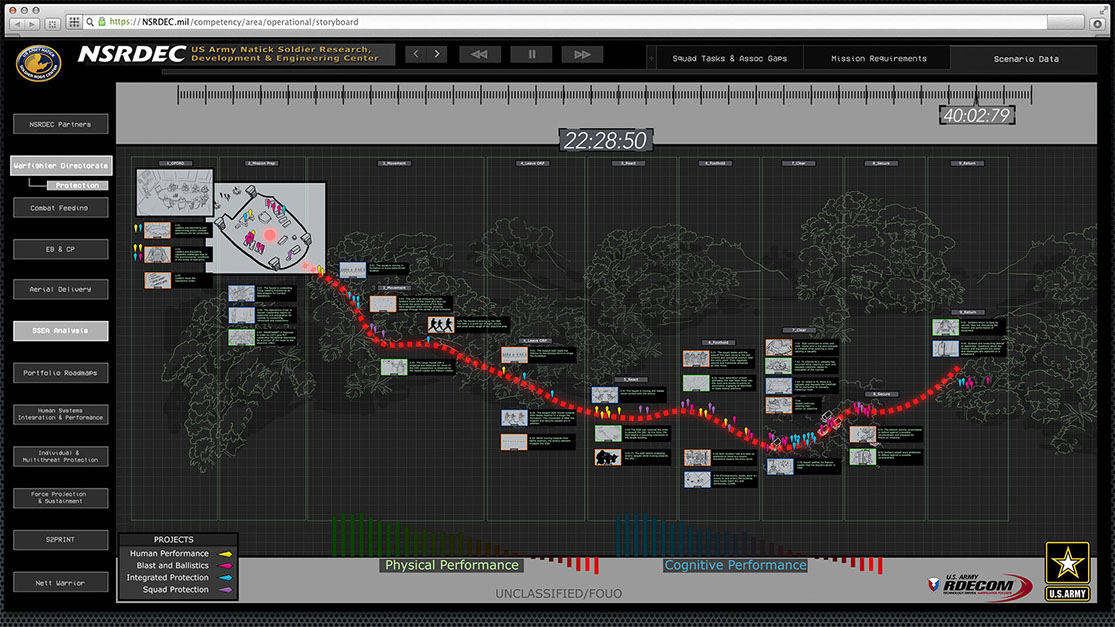Click the 22:28:50 current time marker
1115x627 pixels.
click(x=605, y=141)
